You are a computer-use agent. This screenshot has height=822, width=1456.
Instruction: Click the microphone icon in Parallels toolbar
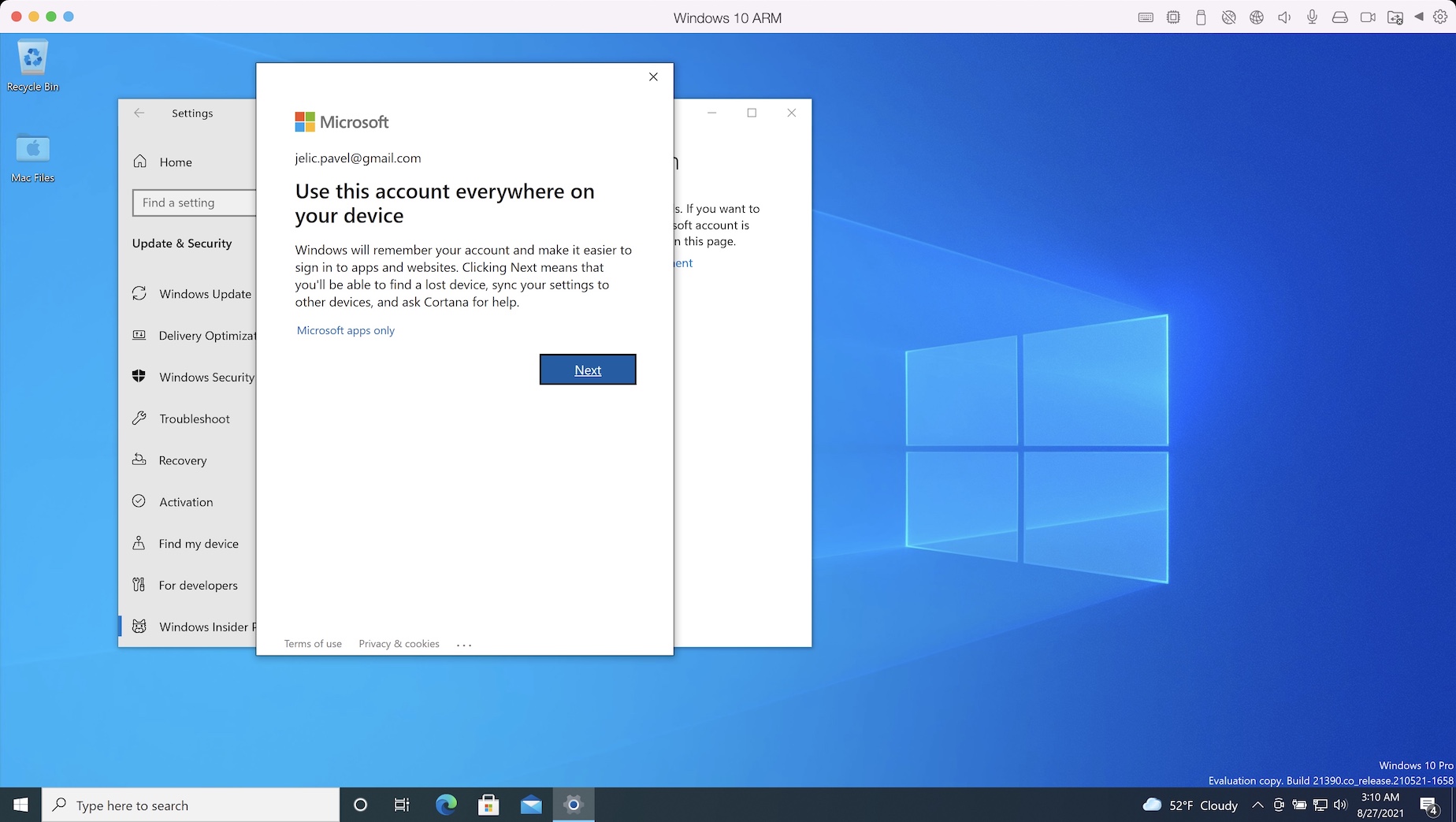(x=1312, y=17)
